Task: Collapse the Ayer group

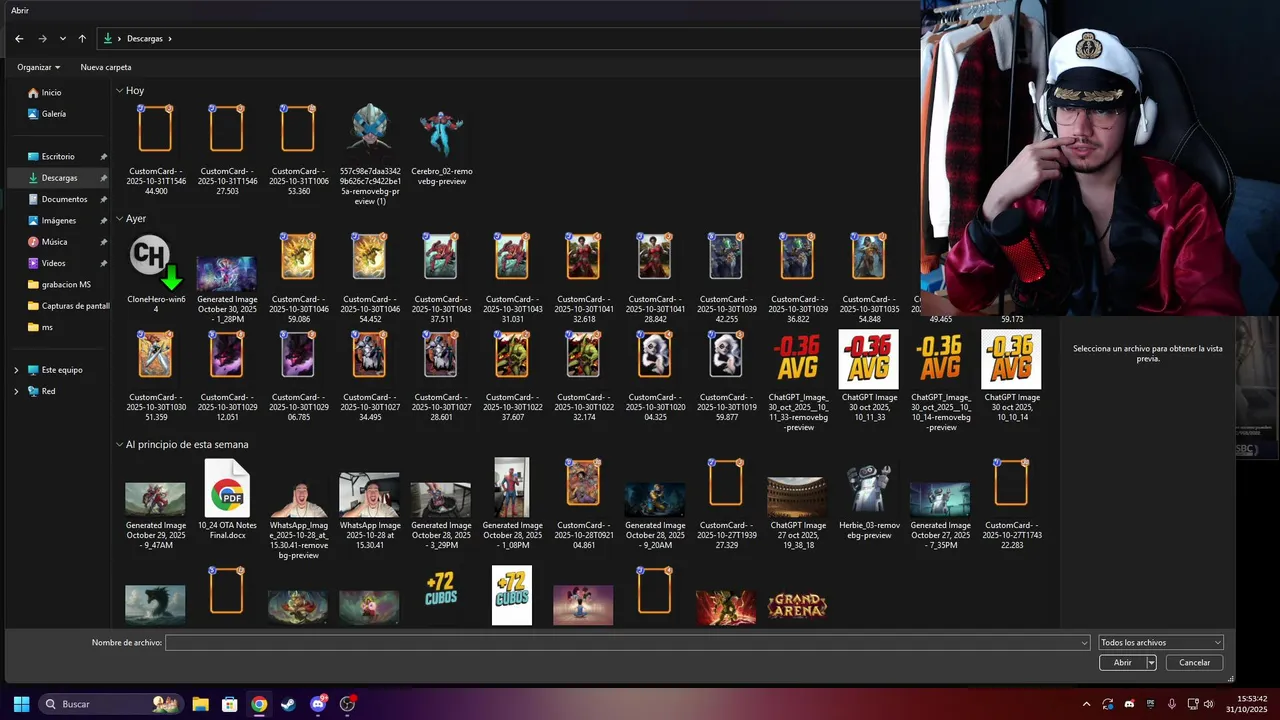Action: [119, 219]
